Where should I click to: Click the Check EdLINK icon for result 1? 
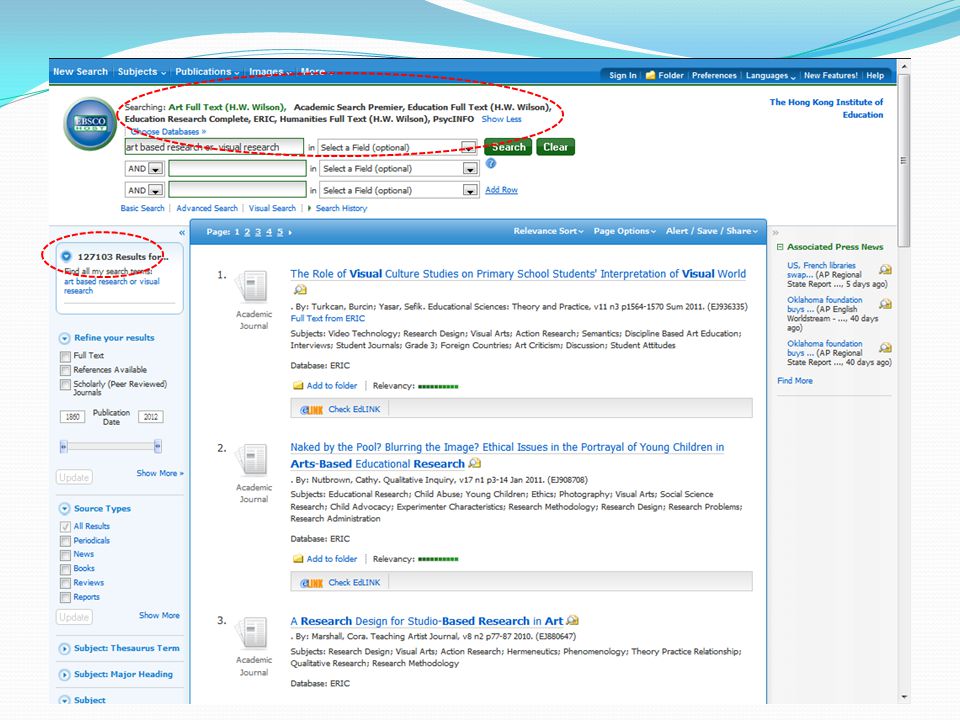click(x=311, y=410)
